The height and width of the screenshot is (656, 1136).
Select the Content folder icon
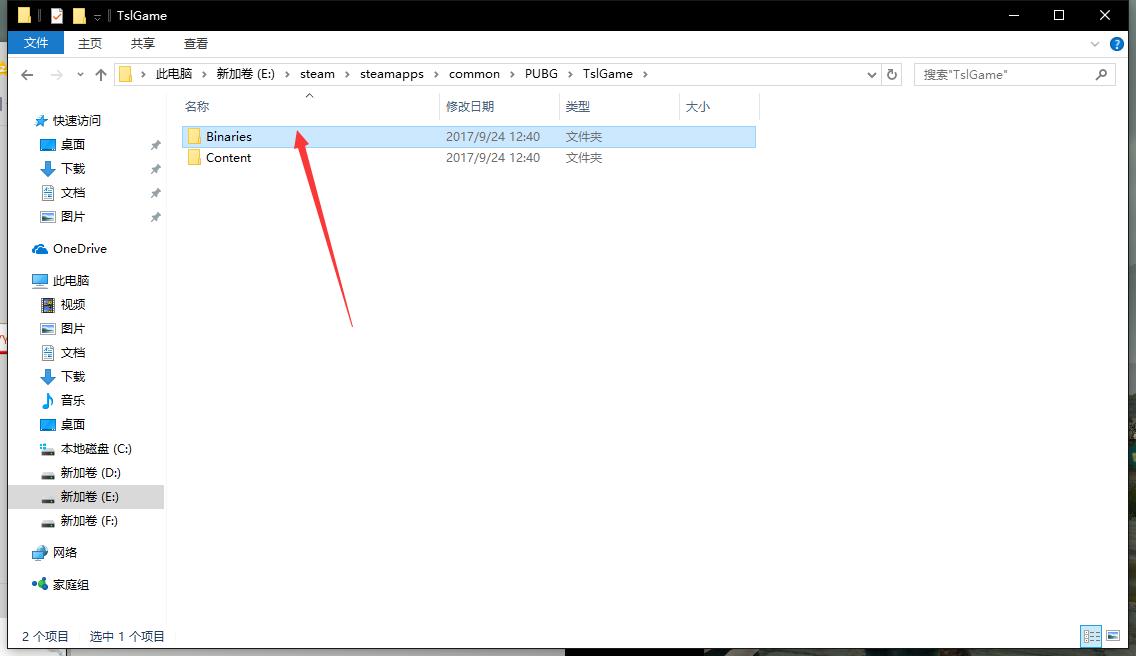(194, 157)
